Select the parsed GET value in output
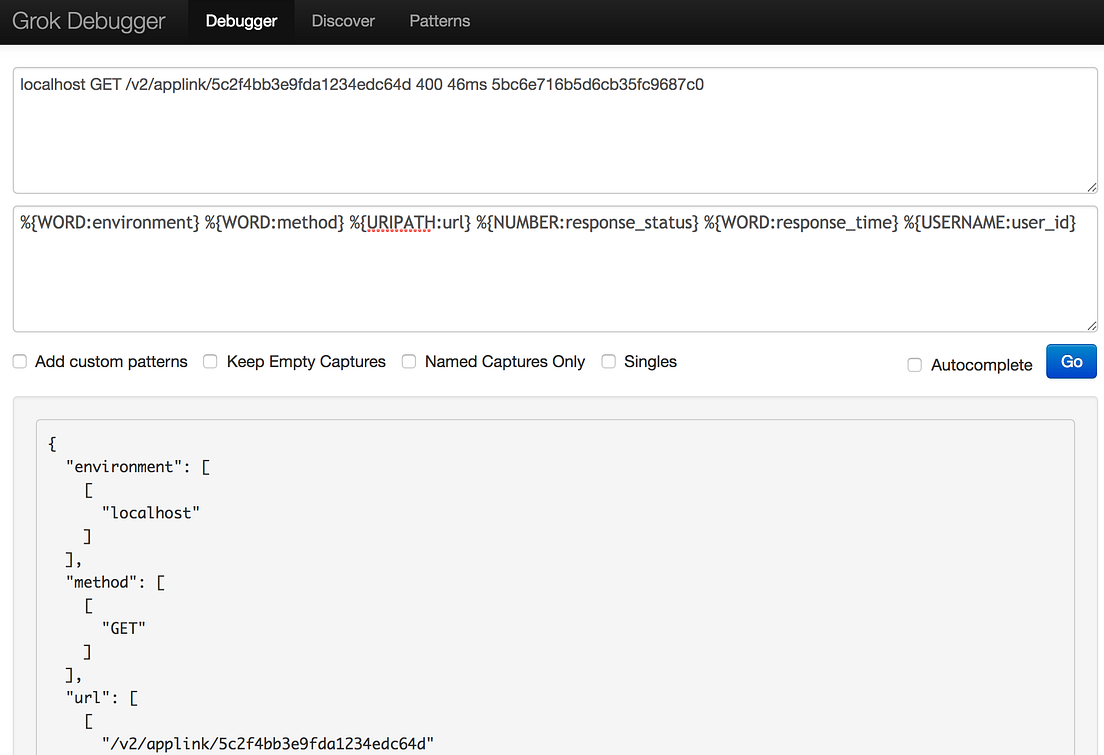 (x=125, y=627)
